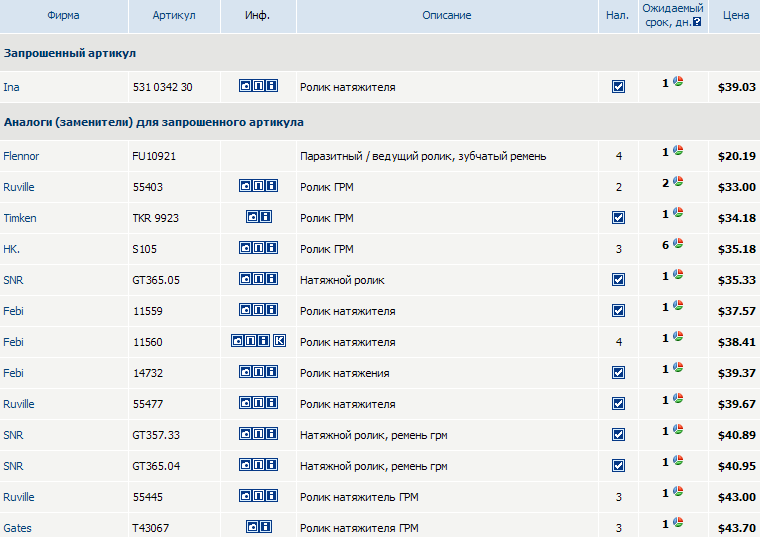This screenshot has height=537, width=760.
Task: Click description 'Паразитный / ведущий ролик, зубчатый ремень'
Action: pos(423,156)
